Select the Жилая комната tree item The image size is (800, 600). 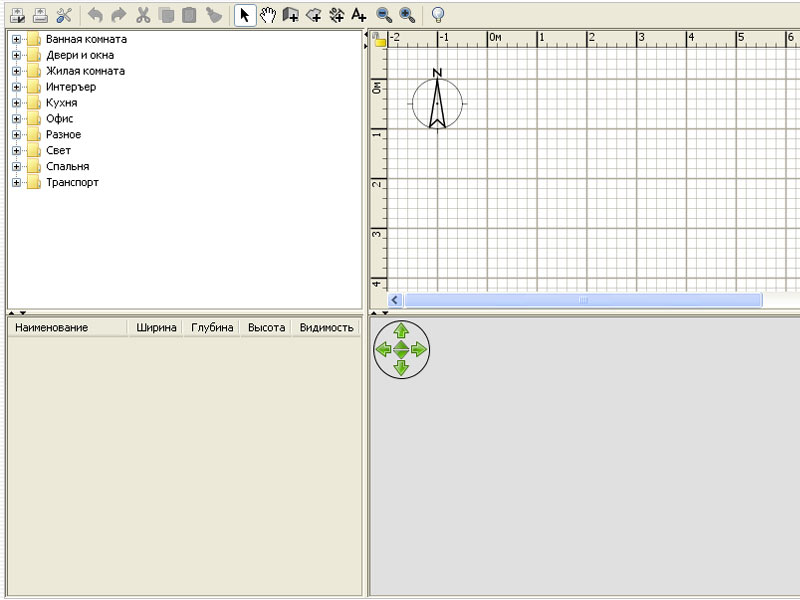[x=85, y=71]
